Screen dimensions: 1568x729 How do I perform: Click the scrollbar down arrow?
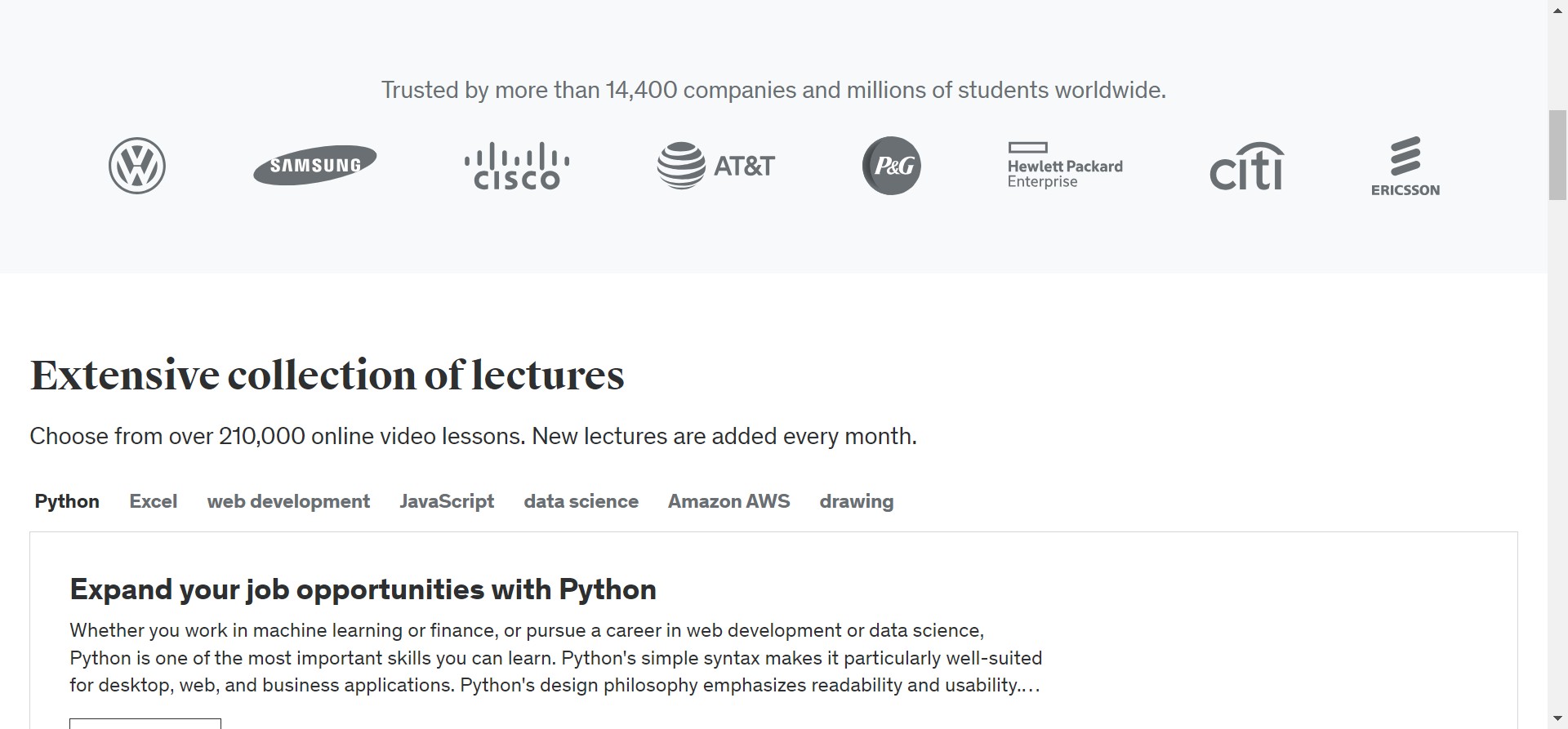(1557, 720)
